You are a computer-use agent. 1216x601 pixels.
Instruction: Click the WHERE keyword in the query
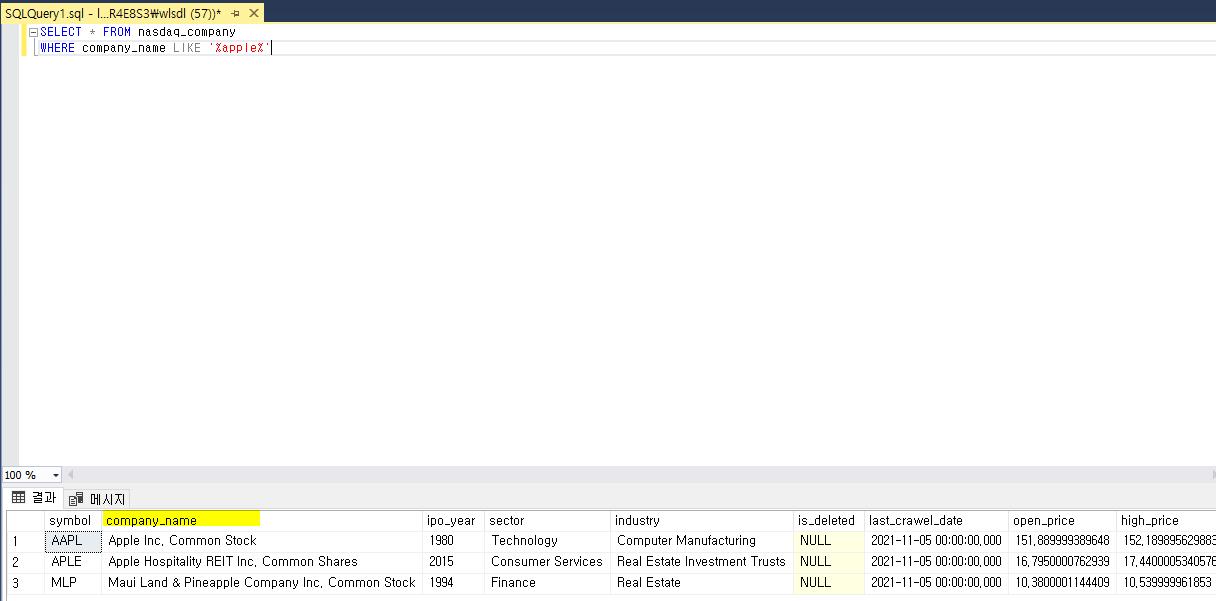point(58,48)
